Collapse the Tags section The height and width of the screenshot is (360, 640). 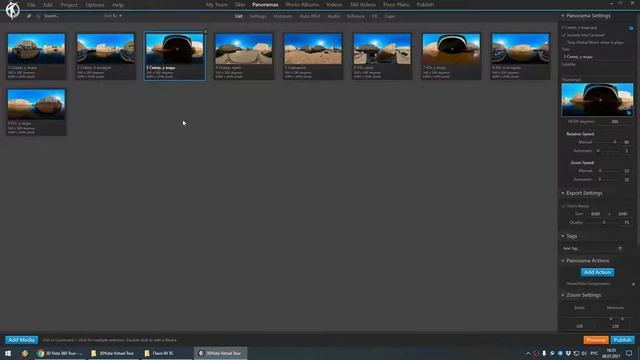click(x=563, y=236)
